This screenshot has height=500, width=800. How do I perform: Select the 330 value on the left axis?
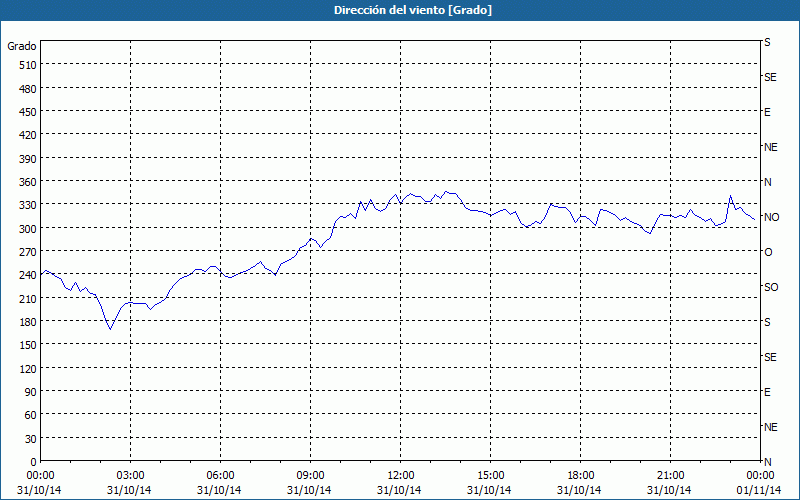click(28, 205)
